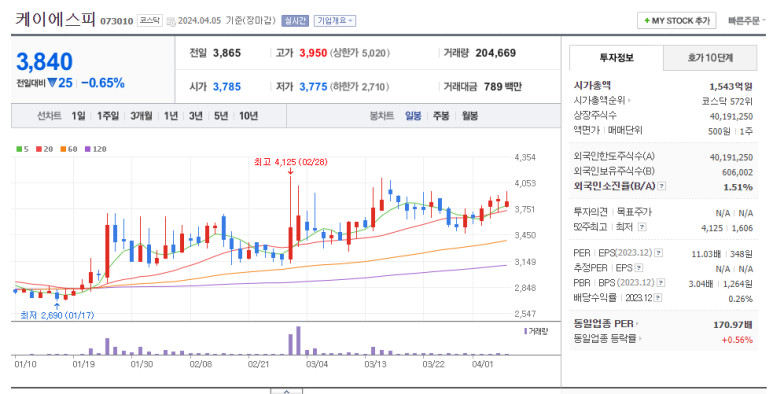Open the 기업개요 dropdown

point(335,21)
